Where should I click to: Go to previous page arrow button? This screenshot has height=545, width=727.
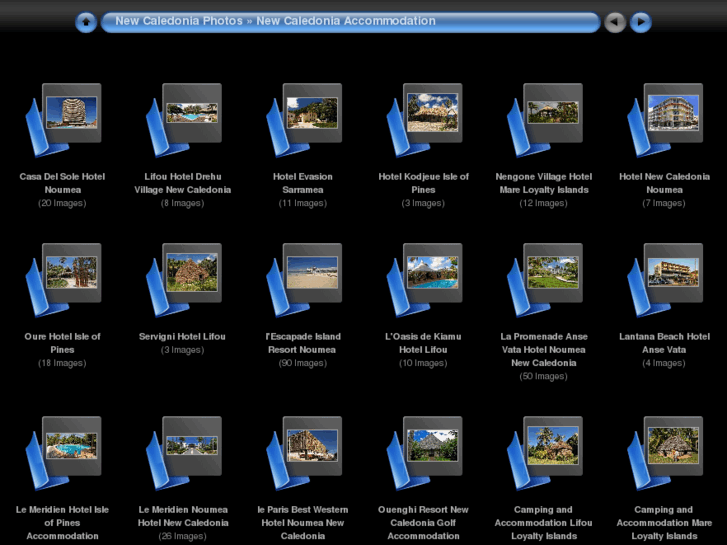[615, 22]
